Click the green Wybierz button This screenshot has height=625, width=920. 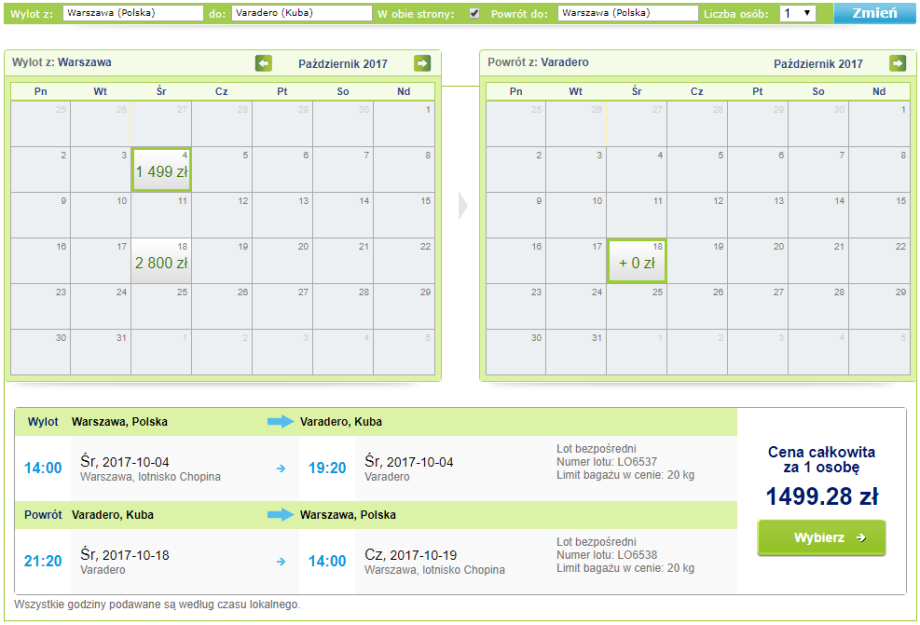821,538
